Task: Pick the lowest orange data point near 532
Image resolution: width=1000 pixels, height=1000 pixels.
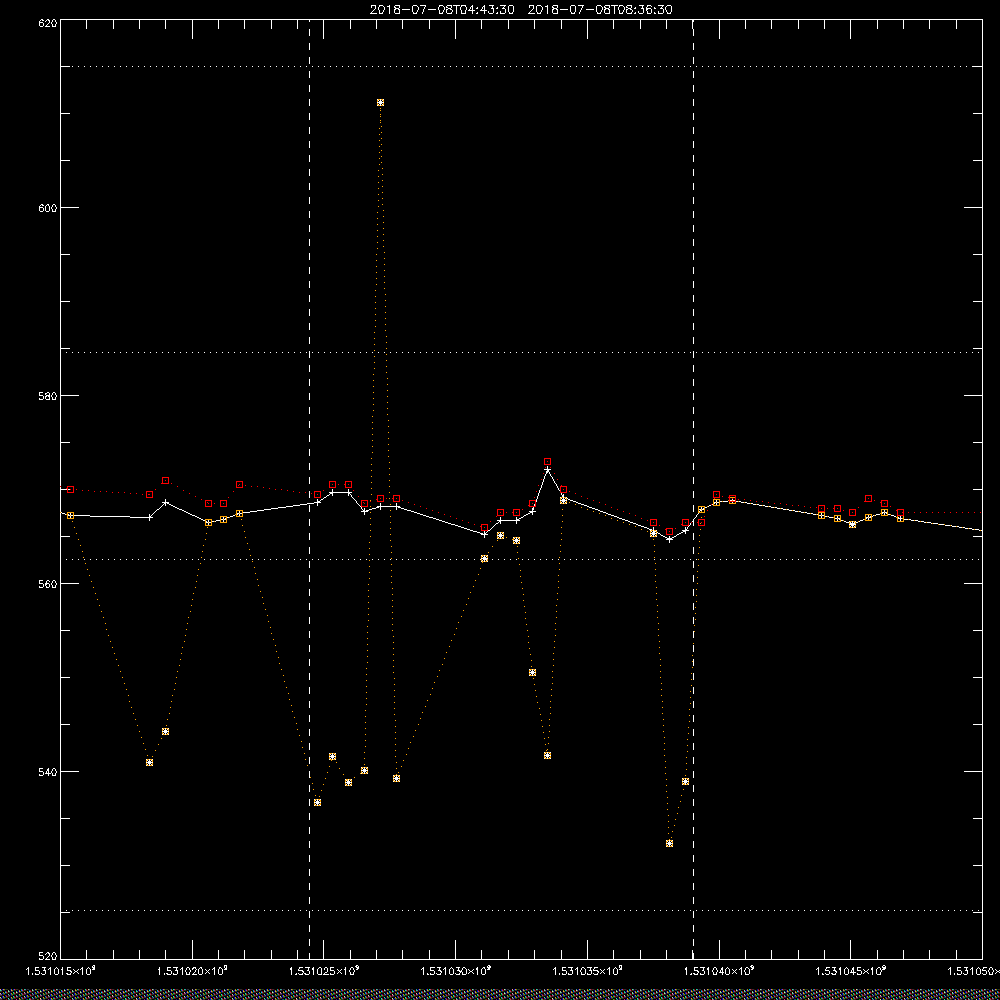Action: pos(669,843)
